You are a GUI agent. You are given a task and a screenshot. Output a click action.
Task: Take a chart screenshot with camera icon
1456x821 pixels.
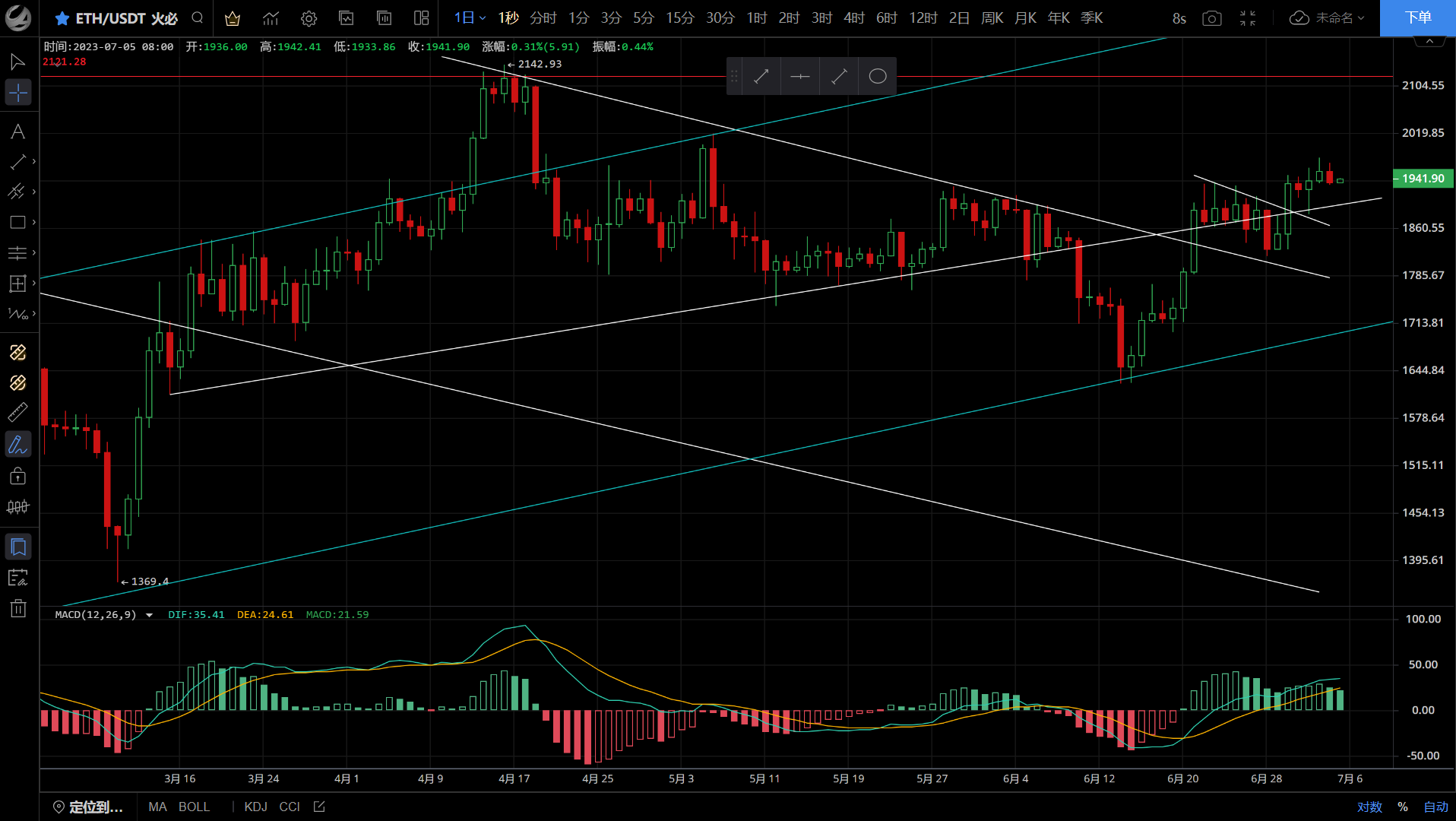pyautogui.click(x=1212, y=18)
